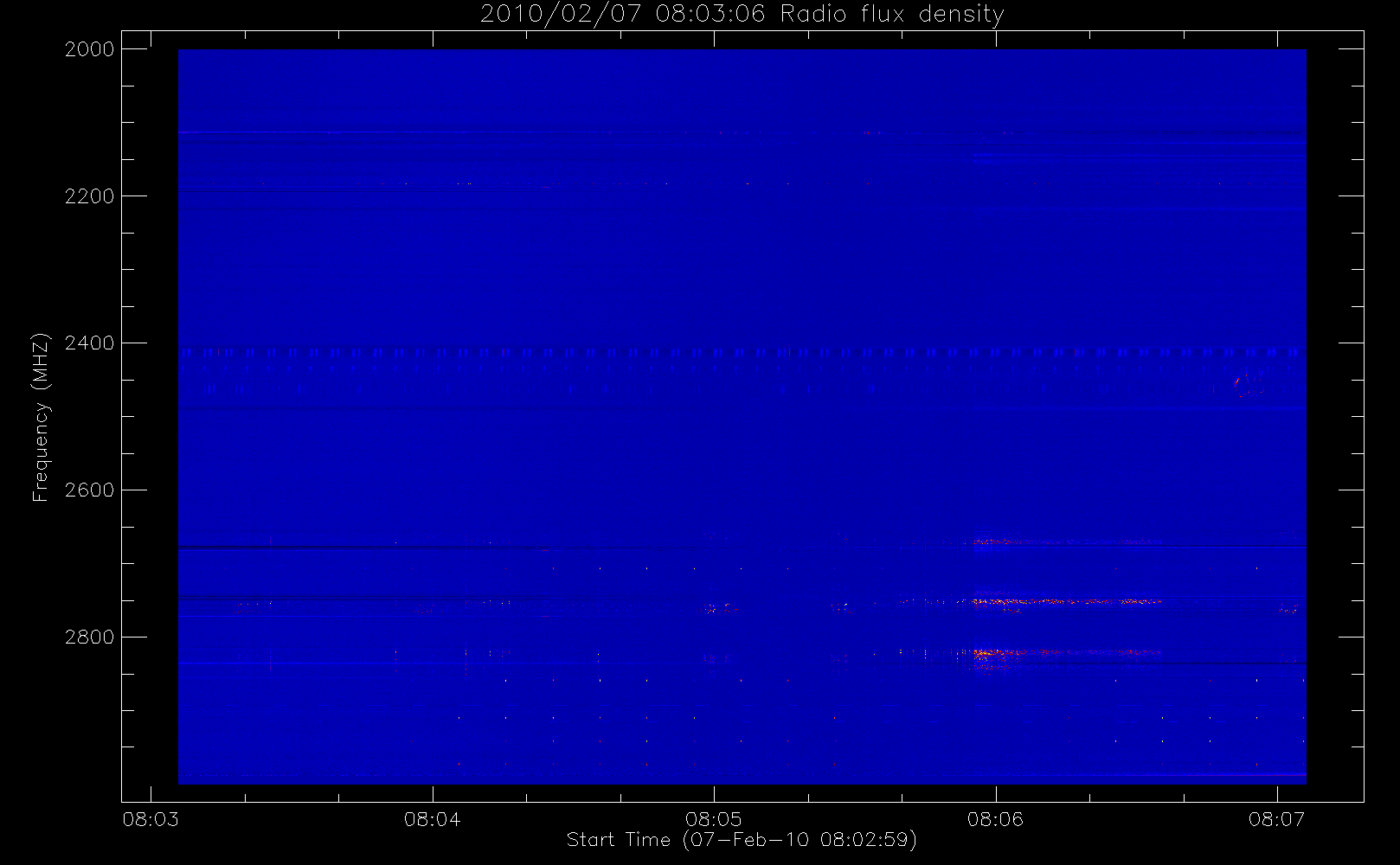Image resolution: width=1400 pixels, height=865 pixels.
Task: Click the "Start Time (07-Feb-10 08:02:59)" axis label
Action: pos(742,840)
